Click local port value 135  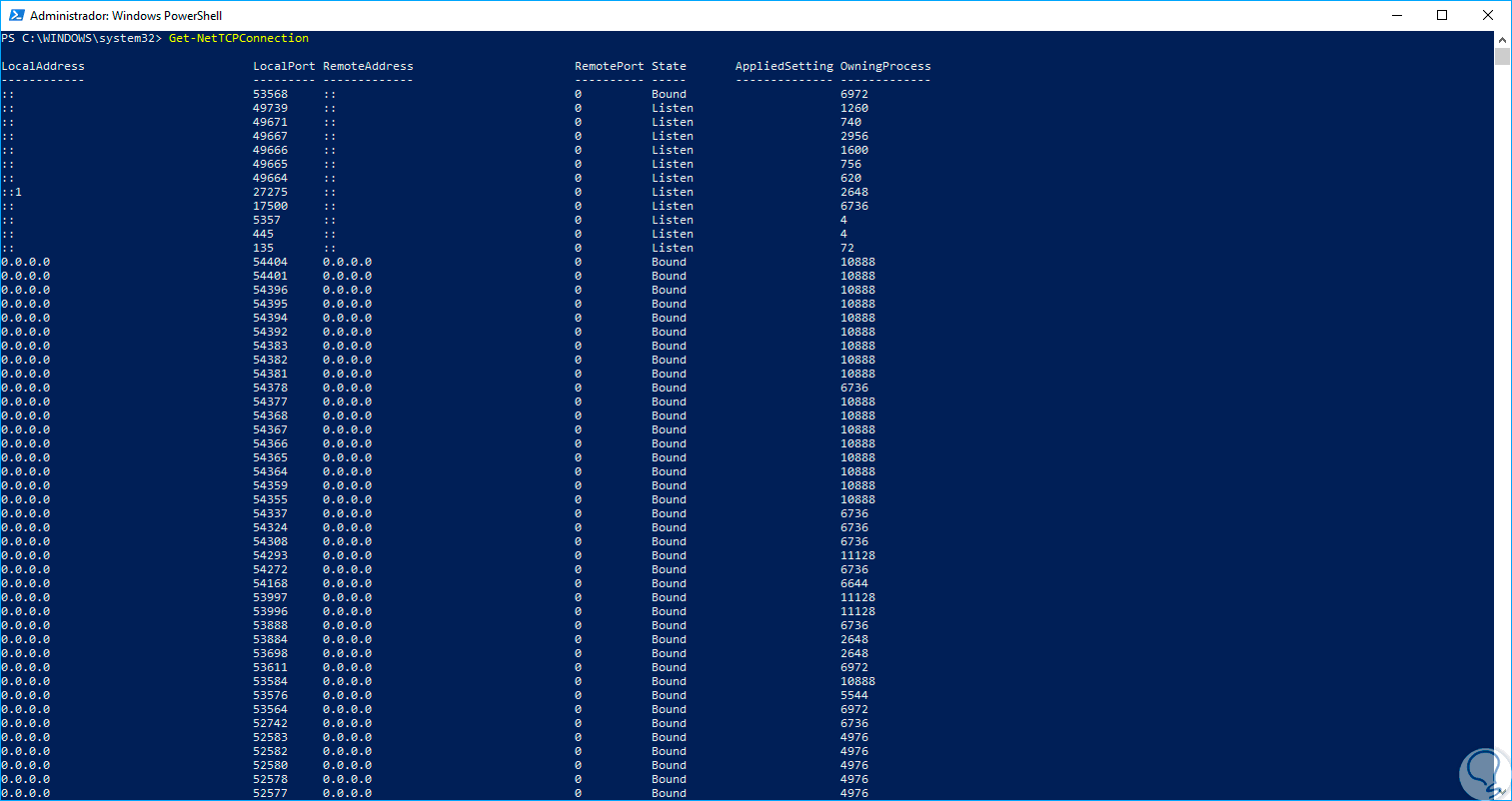(263, 248)
